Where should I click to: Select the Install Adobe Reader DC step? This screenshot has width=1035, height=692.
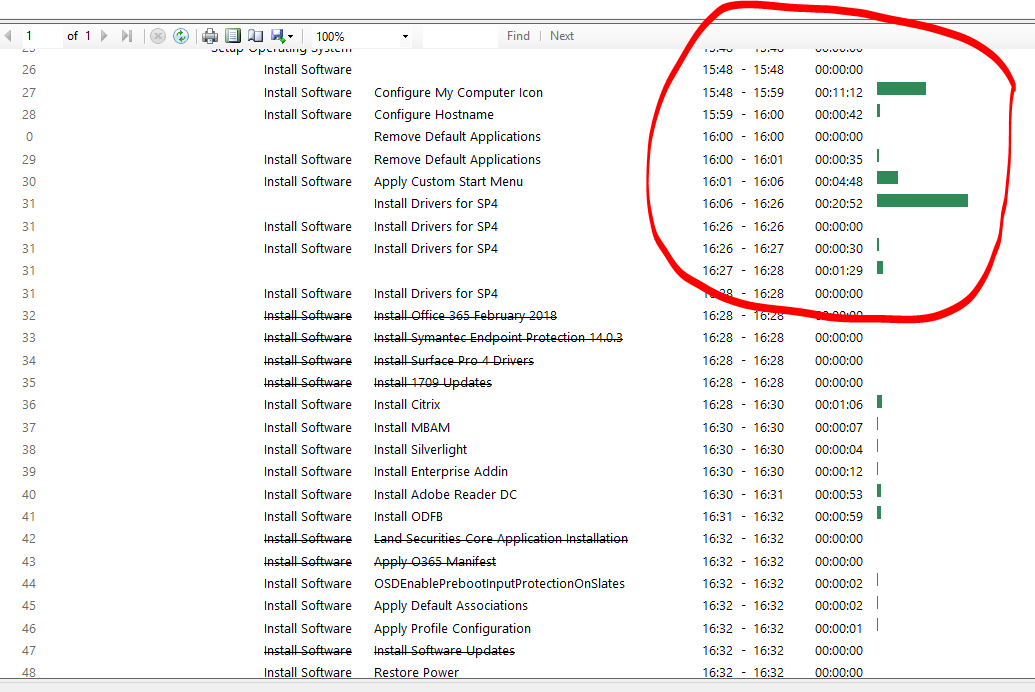tap(445, 495)
